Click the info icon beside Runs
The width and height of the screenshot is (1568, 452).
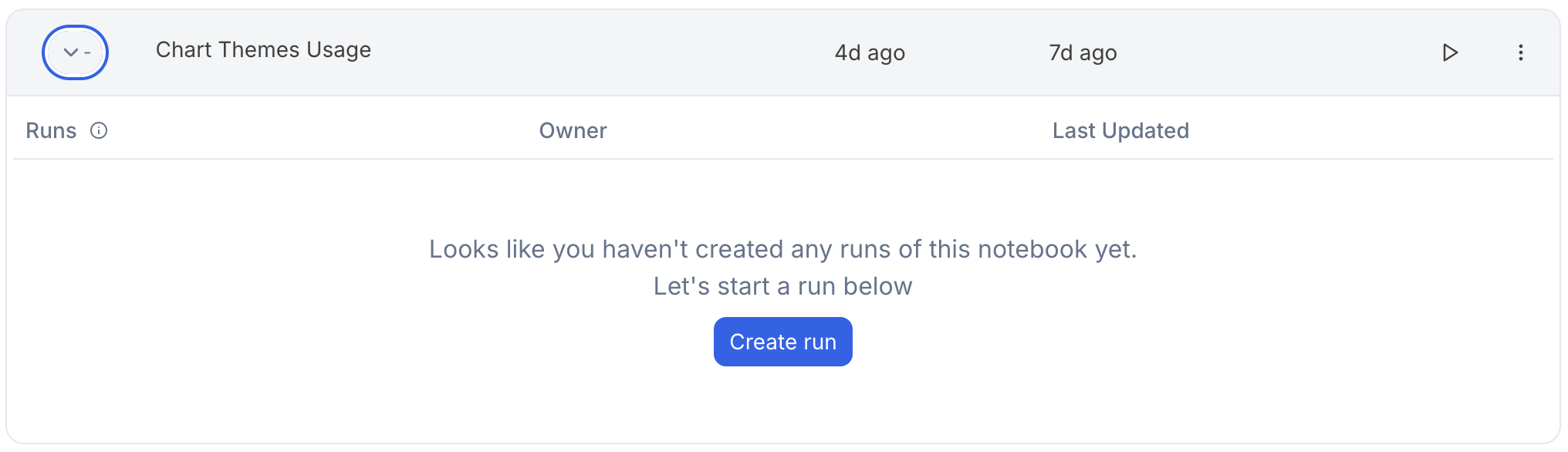pos(99,130)
